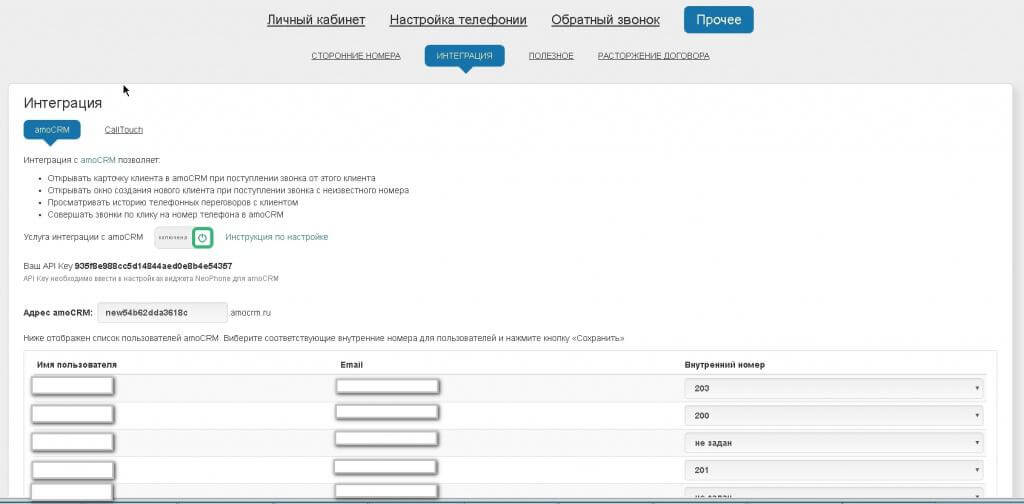Open the internal number dropdown showing 201
Viewport: 1024px width, 504px height.
(833, 470)
